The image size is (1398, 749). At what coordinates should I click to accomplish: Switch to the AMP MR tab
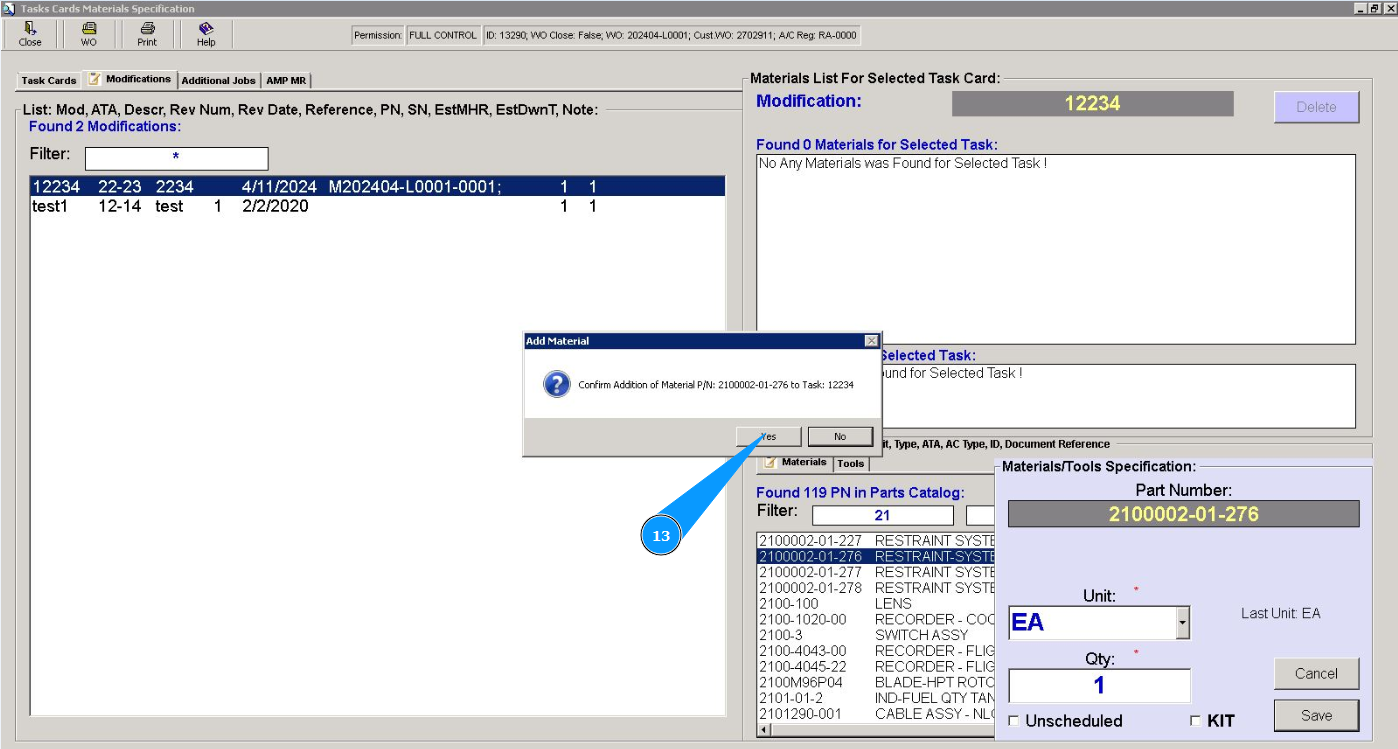(286, 81)
